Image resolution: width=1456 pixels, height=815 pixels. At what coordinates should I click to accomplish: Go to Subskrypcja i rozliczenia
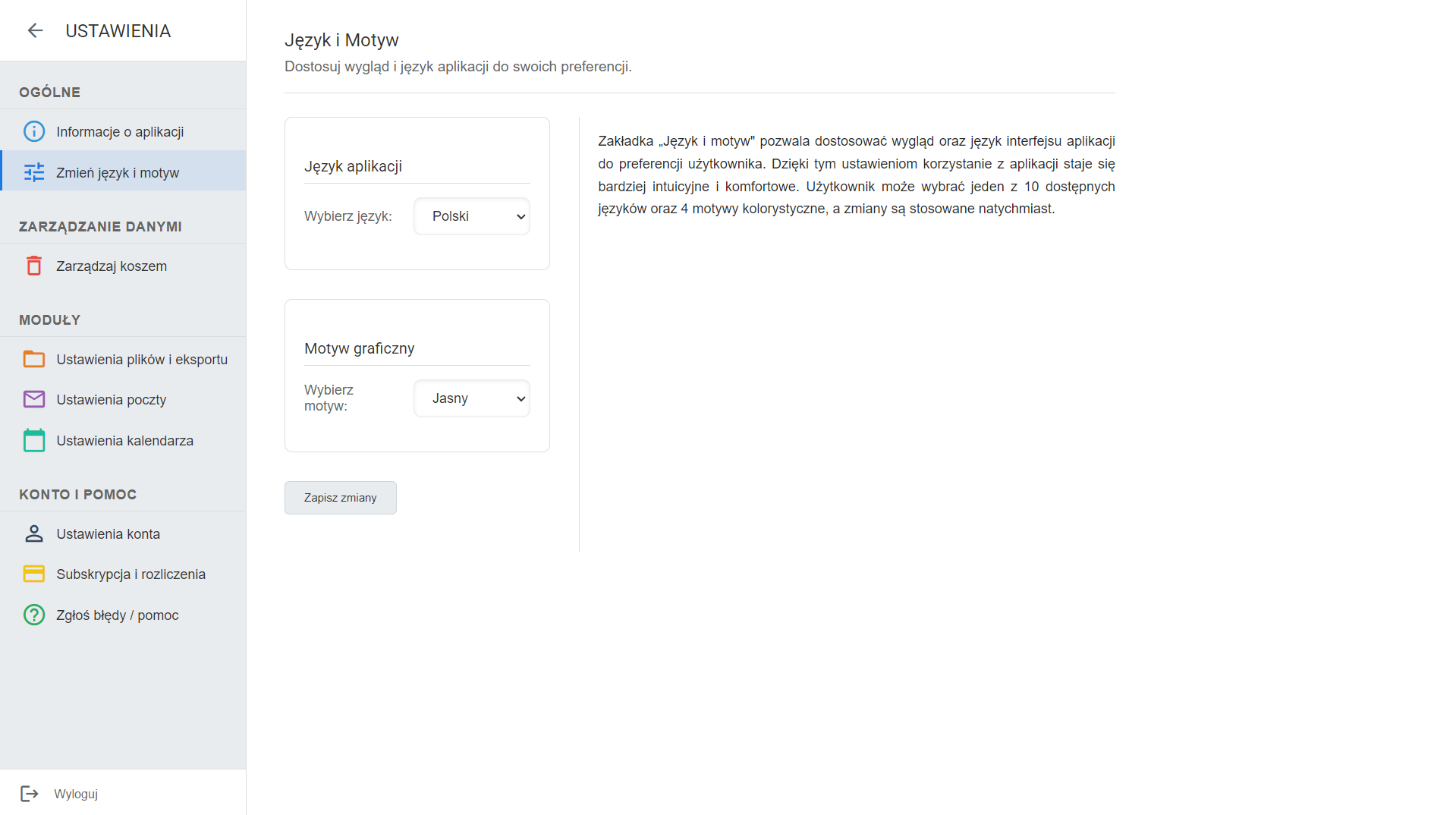131,574
